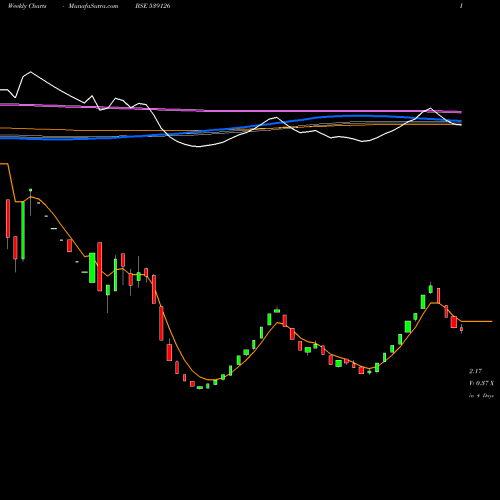Image resolution: width=500 pixels, height=500 pixels.
Task: Click the "V: 0.37 N" volume readout
Action: coord(481,383)
